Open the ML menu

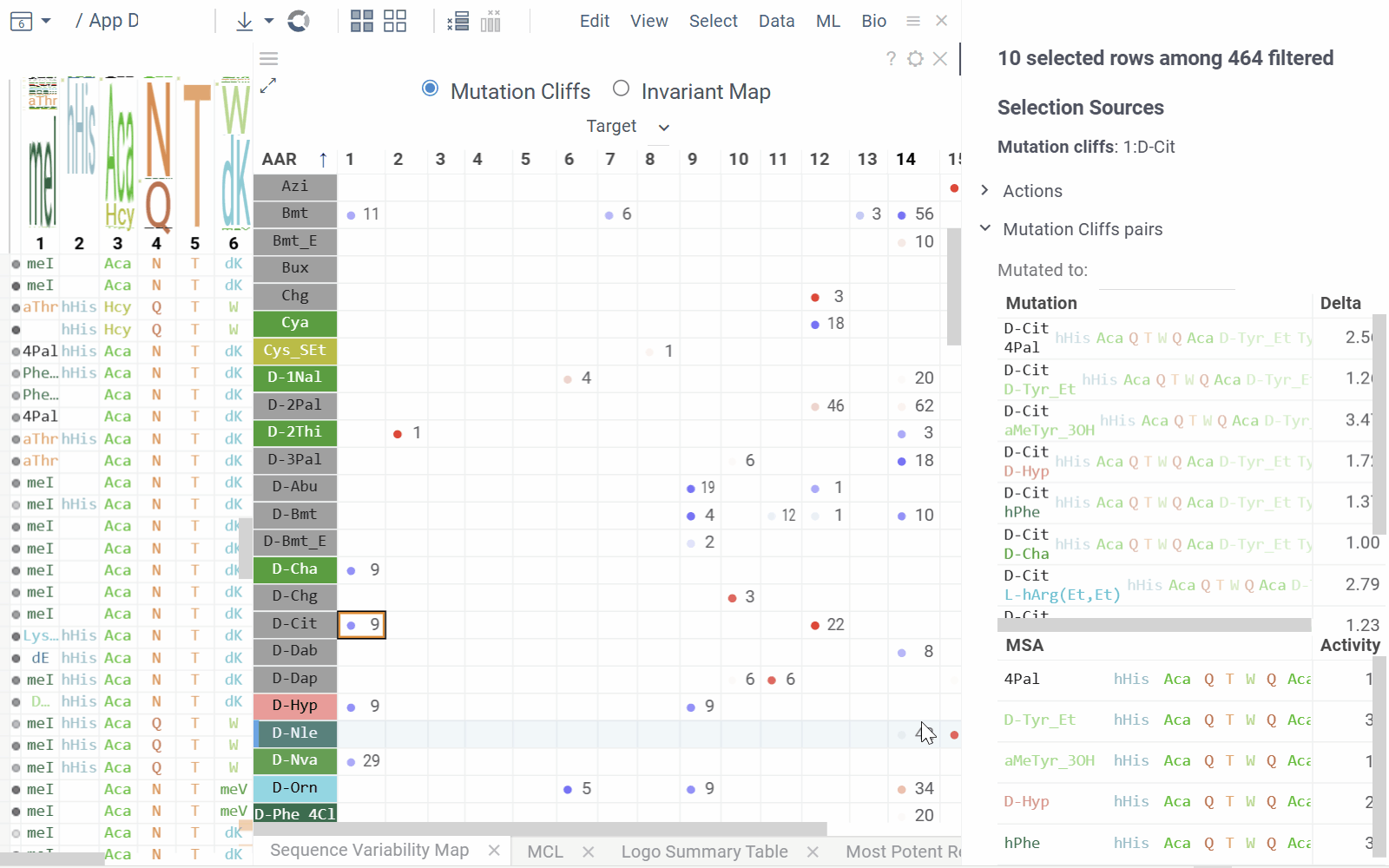pyautogui.click(x=827, y=21)
